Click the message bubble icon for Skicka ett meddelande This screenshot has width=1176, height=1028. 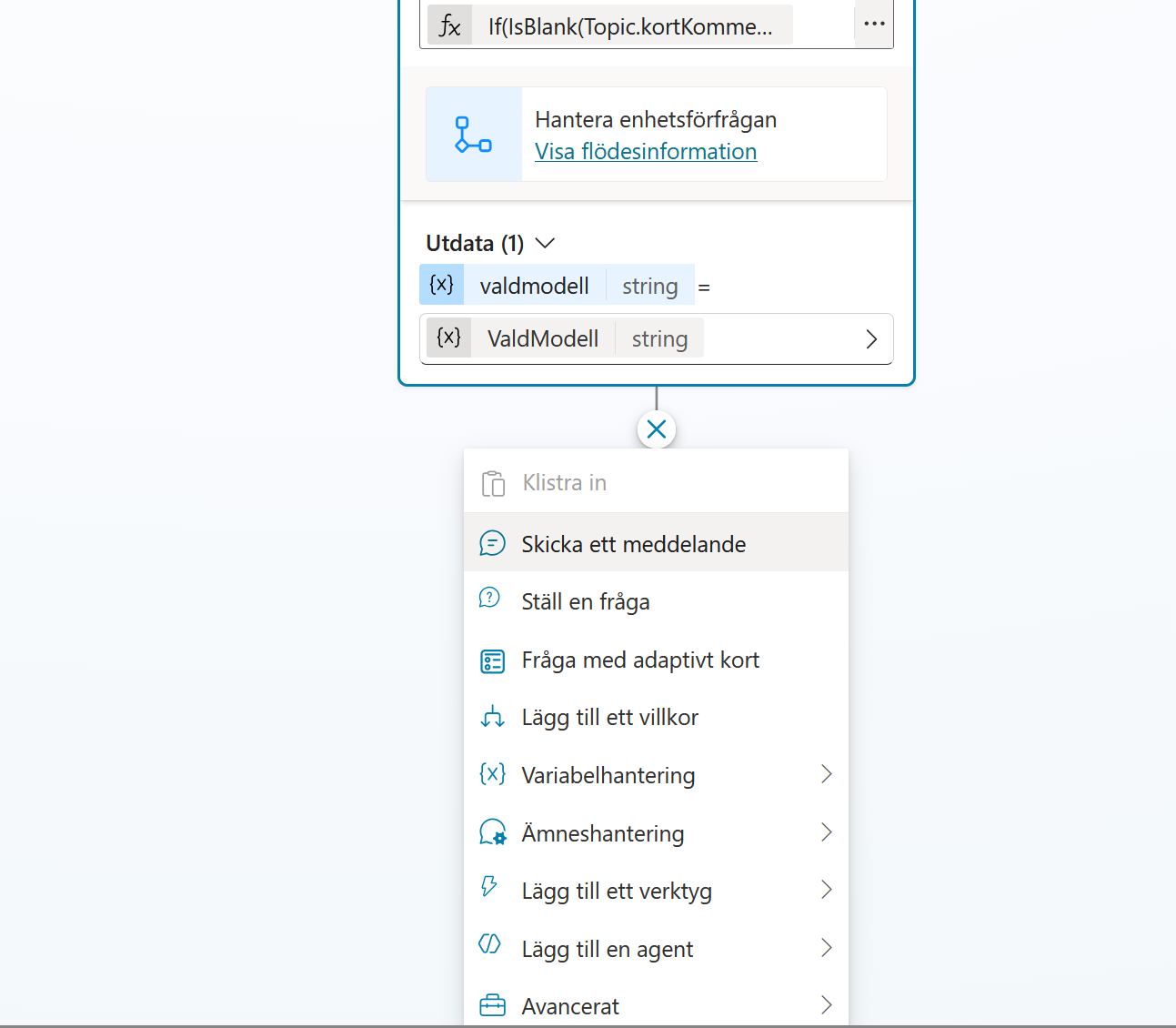[x=492, y=543]
